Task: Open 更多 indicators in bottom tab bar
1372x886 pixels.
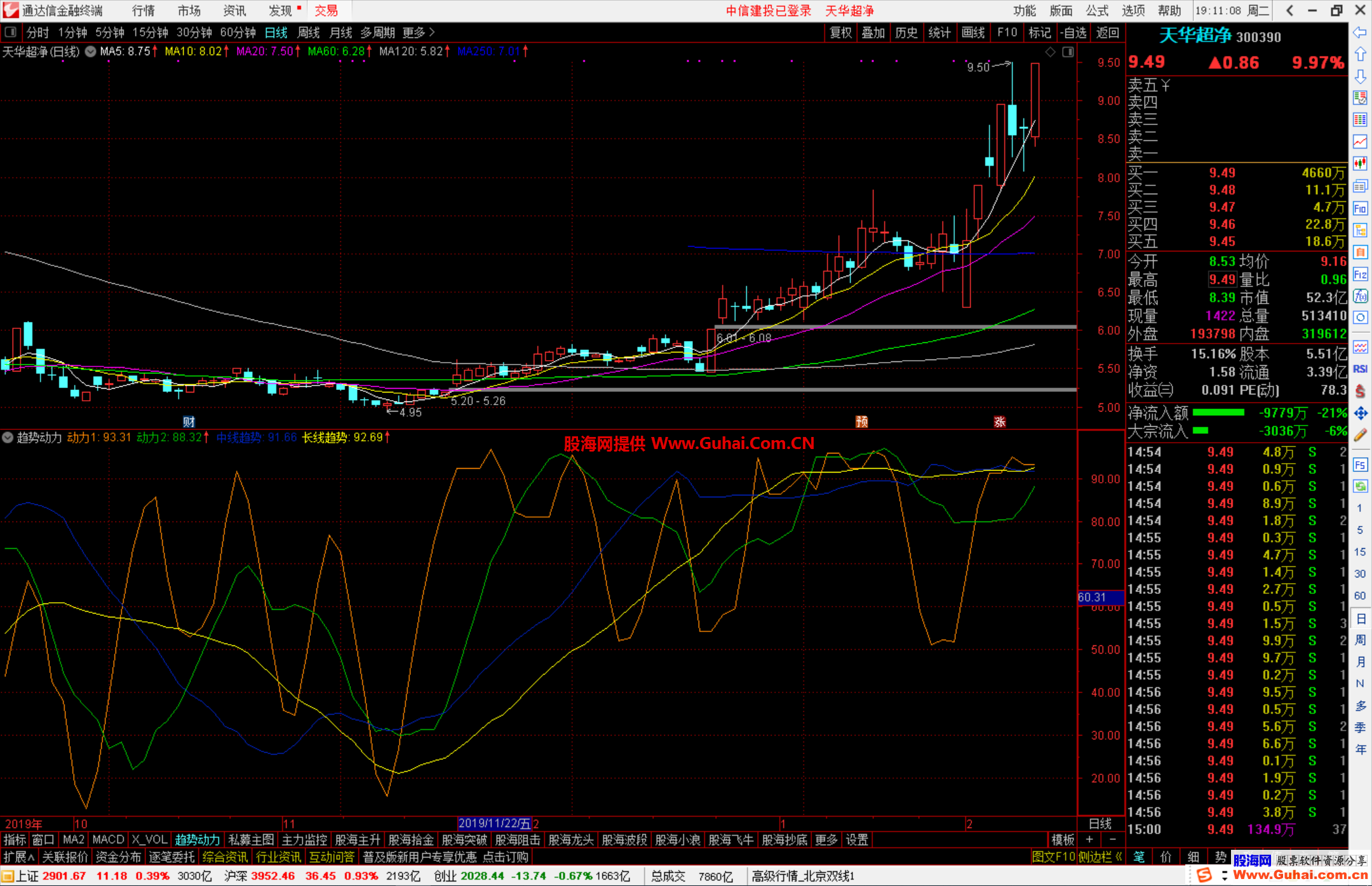Action: (x=826, y=840)
